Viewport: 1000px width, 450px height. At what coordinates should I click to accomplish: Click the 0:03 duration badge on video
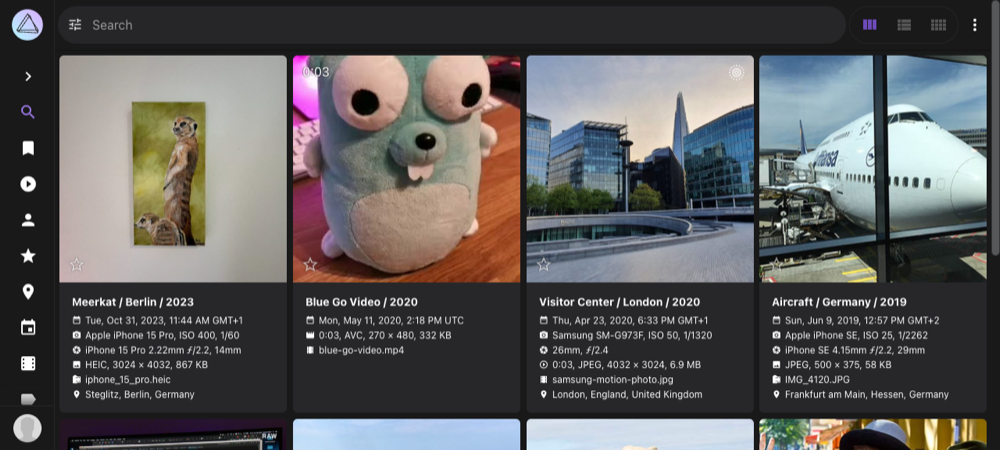(x=316, y=72)
